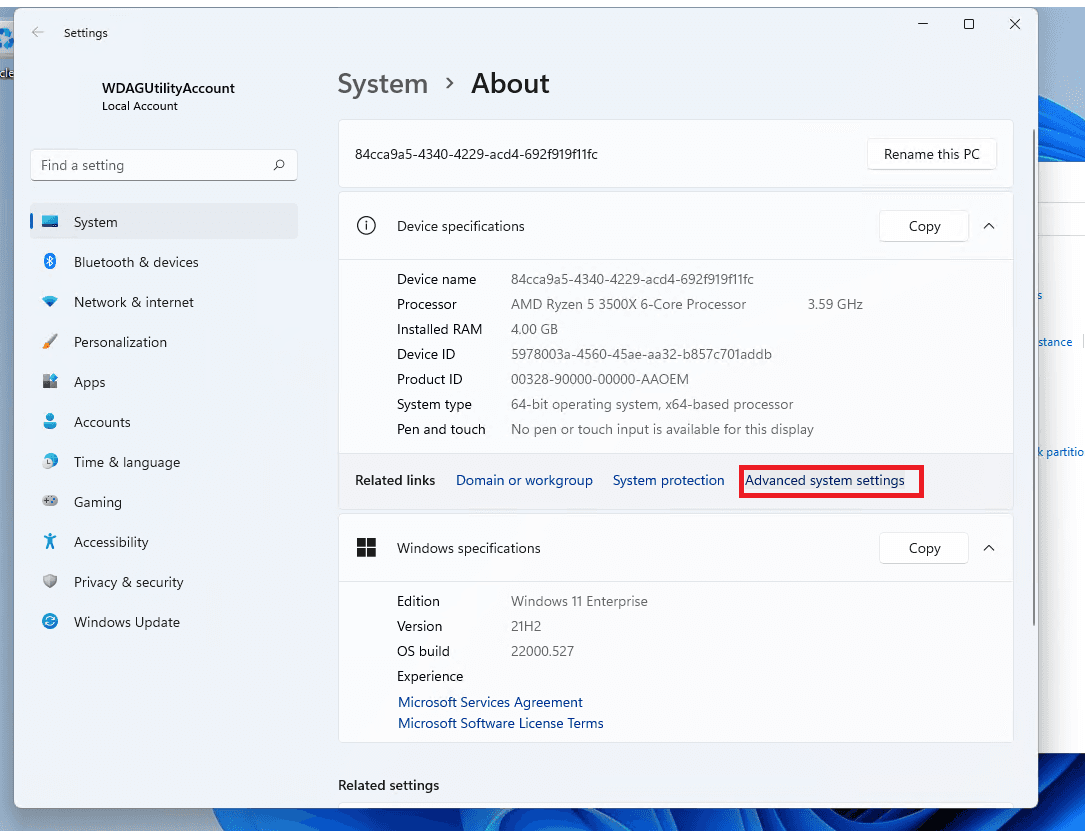Click the Accounts person icon
This screenshot has height=831, width=1085.
point(50,421)
